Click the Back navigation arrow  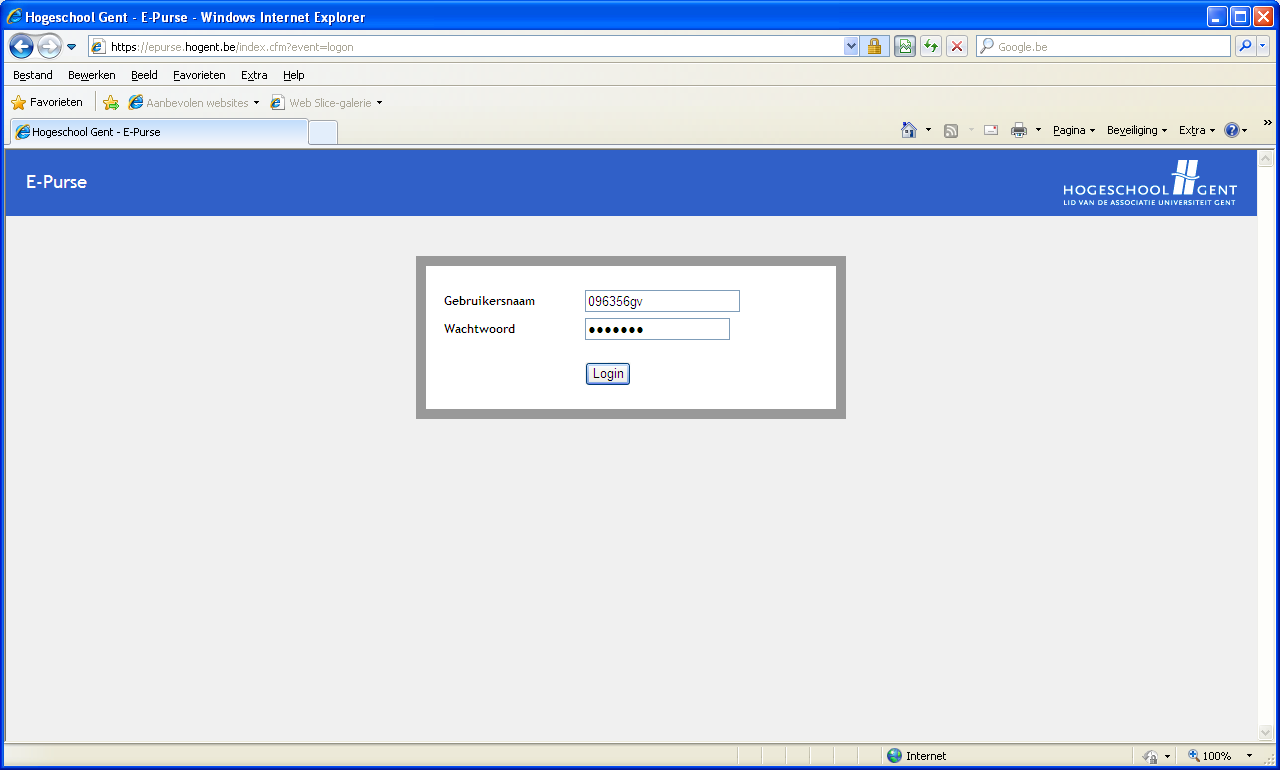[22, 46]
